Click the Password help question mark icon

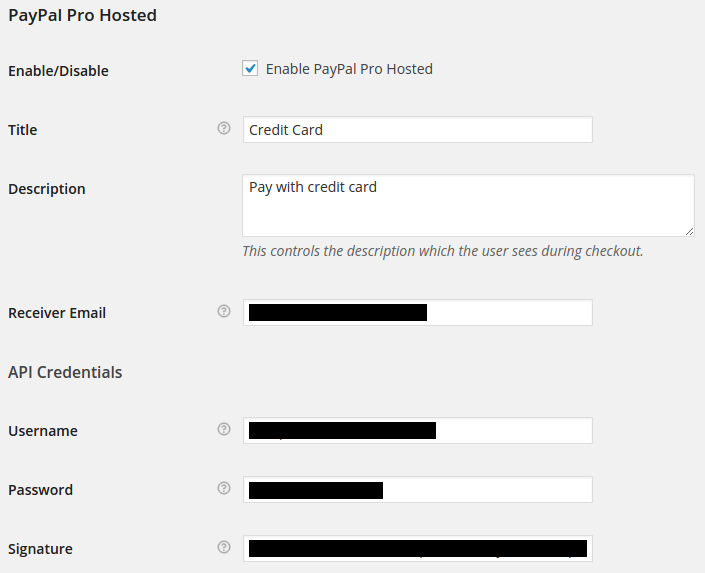[224, 488]
